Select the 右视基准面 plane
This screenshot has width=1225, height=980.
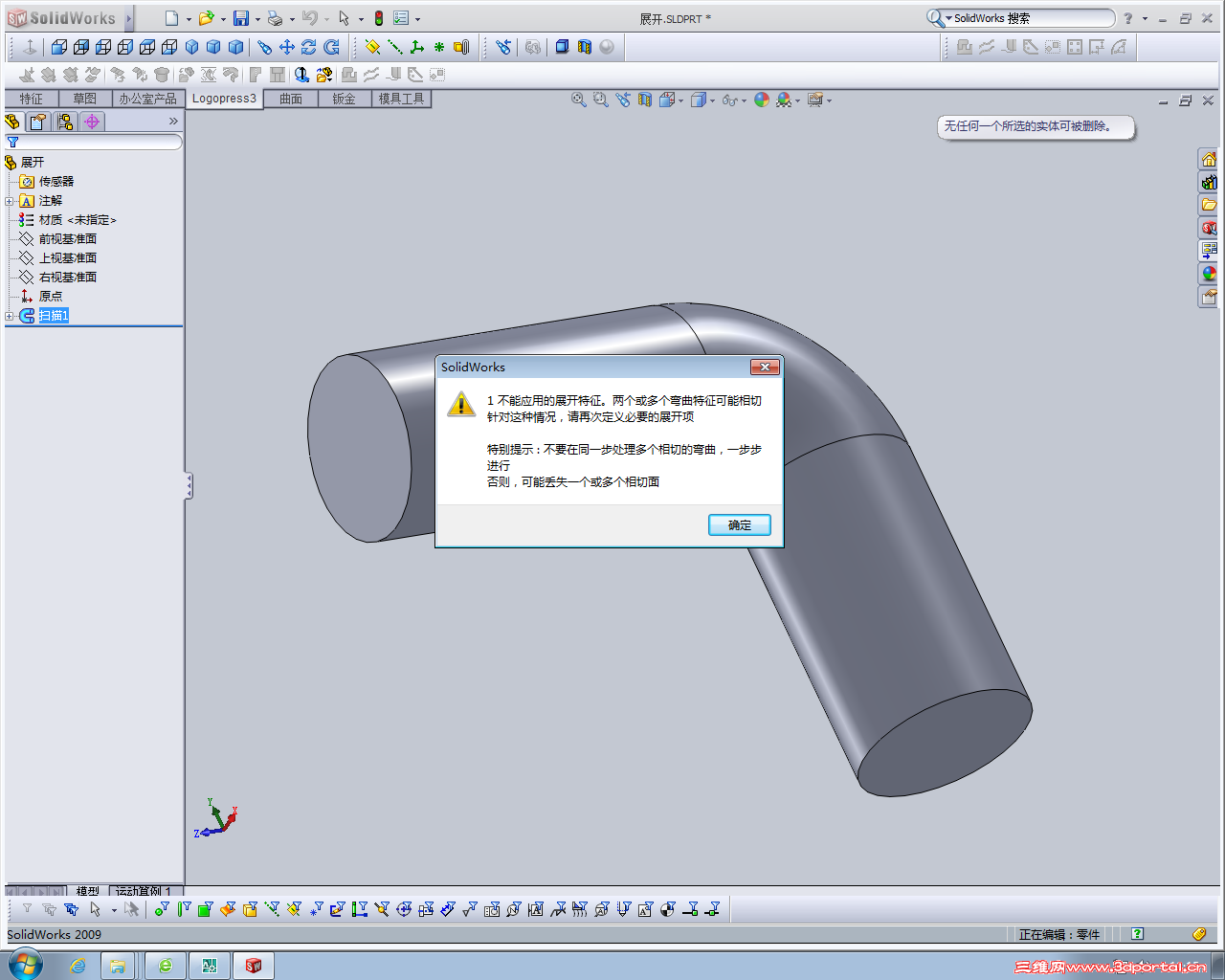tap(68, 278)
